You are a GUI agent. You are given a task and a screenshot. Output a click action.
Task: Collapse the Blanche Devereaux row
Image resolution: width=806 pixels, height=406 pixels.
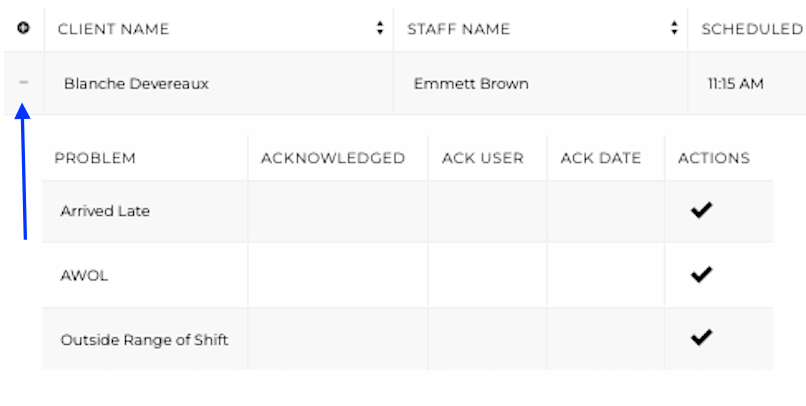(23, 83)
